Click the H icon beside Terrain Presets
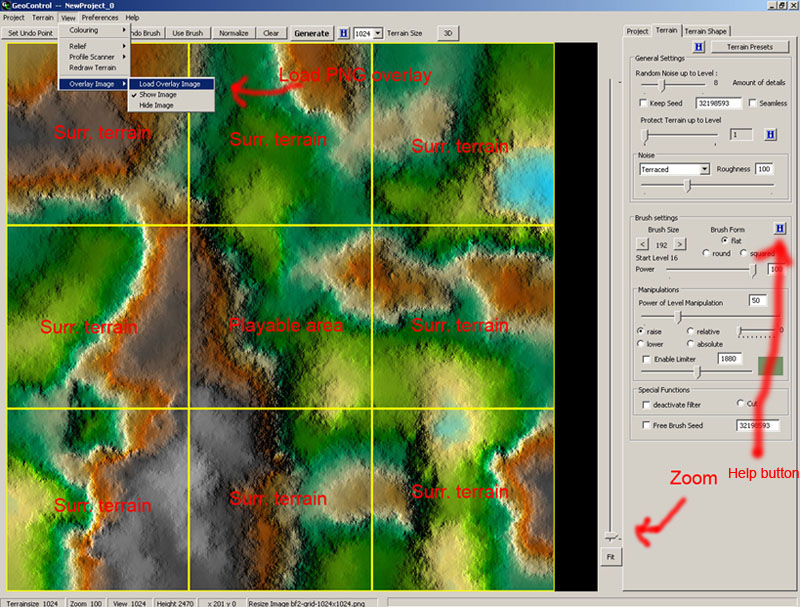The image size is (800, 607). 699,48
